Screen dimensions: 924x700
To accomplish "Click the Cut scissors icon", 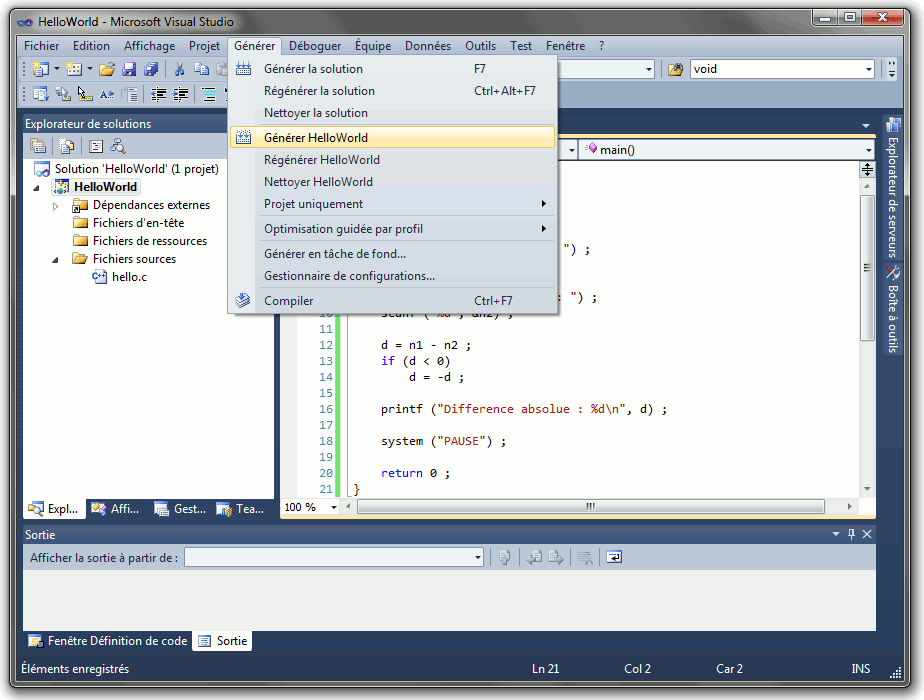I will click(179, 70).
